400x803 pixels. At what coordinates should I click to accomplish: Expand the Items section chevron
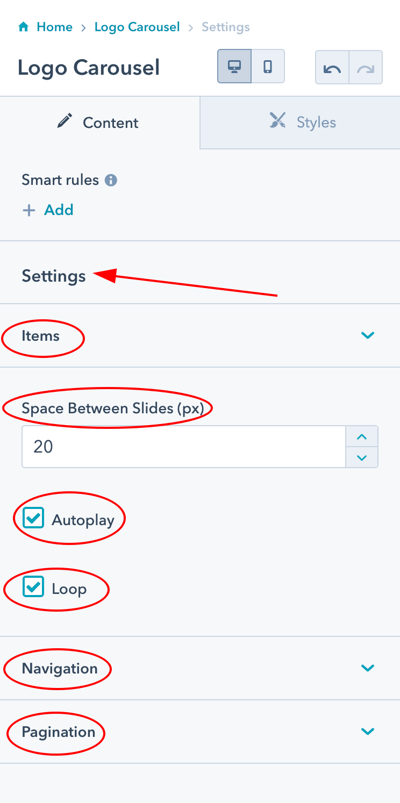[x=368, y=335]
